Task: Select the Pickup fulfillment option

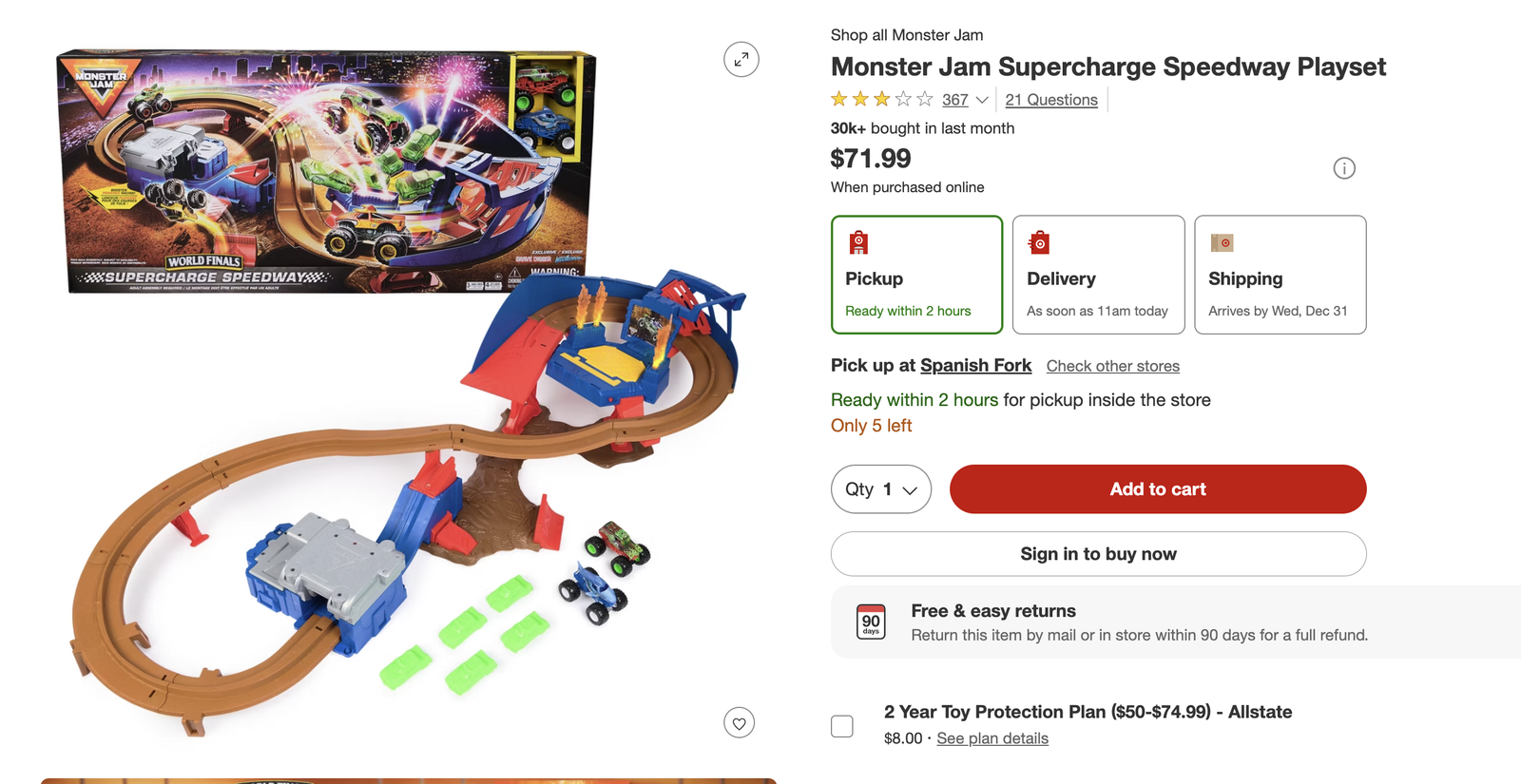Action: click(x=916, y=275)
